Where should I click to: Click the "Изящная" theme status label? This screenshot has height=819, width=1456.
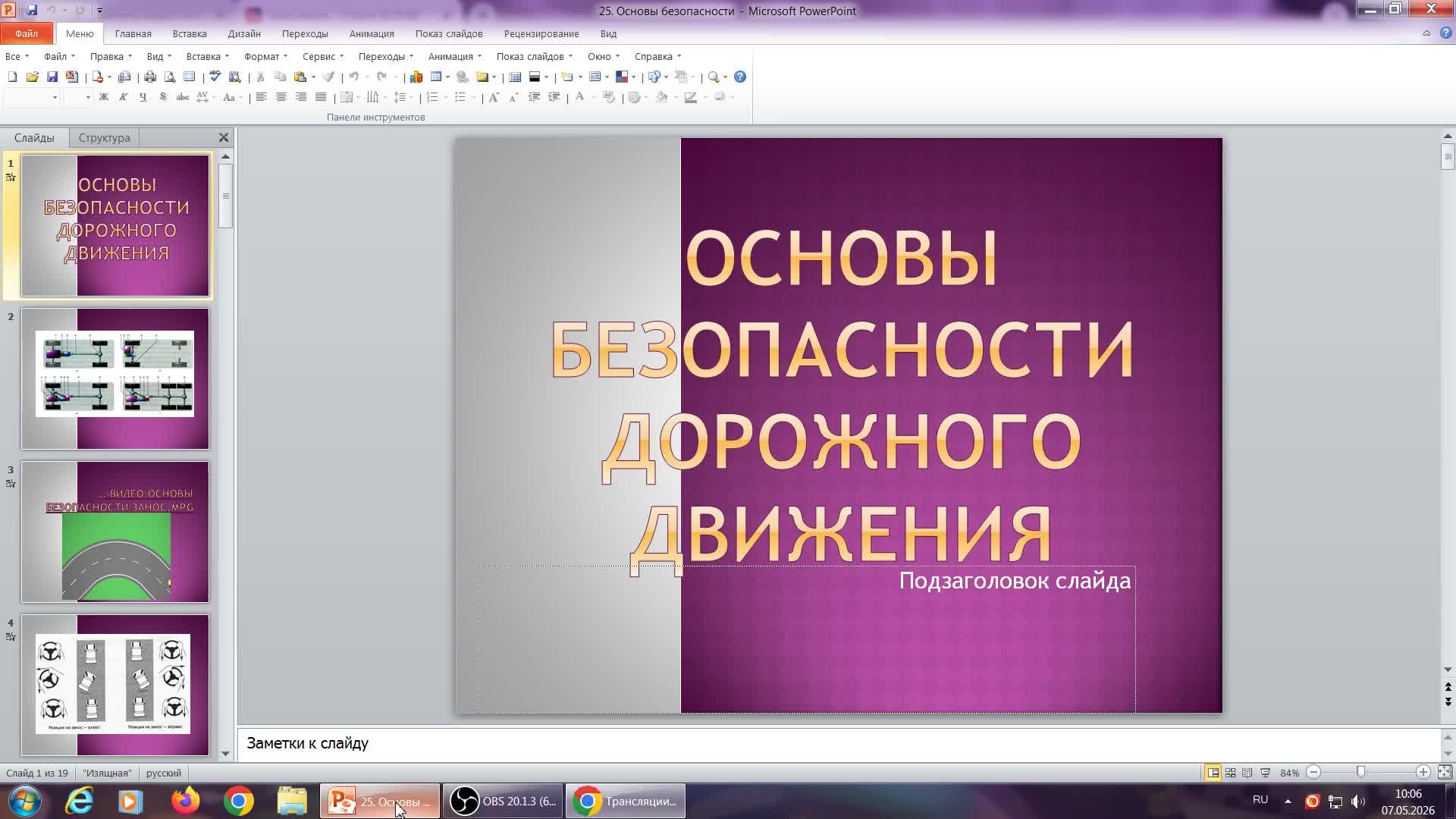pyautogui.click(x=107, y=773)
